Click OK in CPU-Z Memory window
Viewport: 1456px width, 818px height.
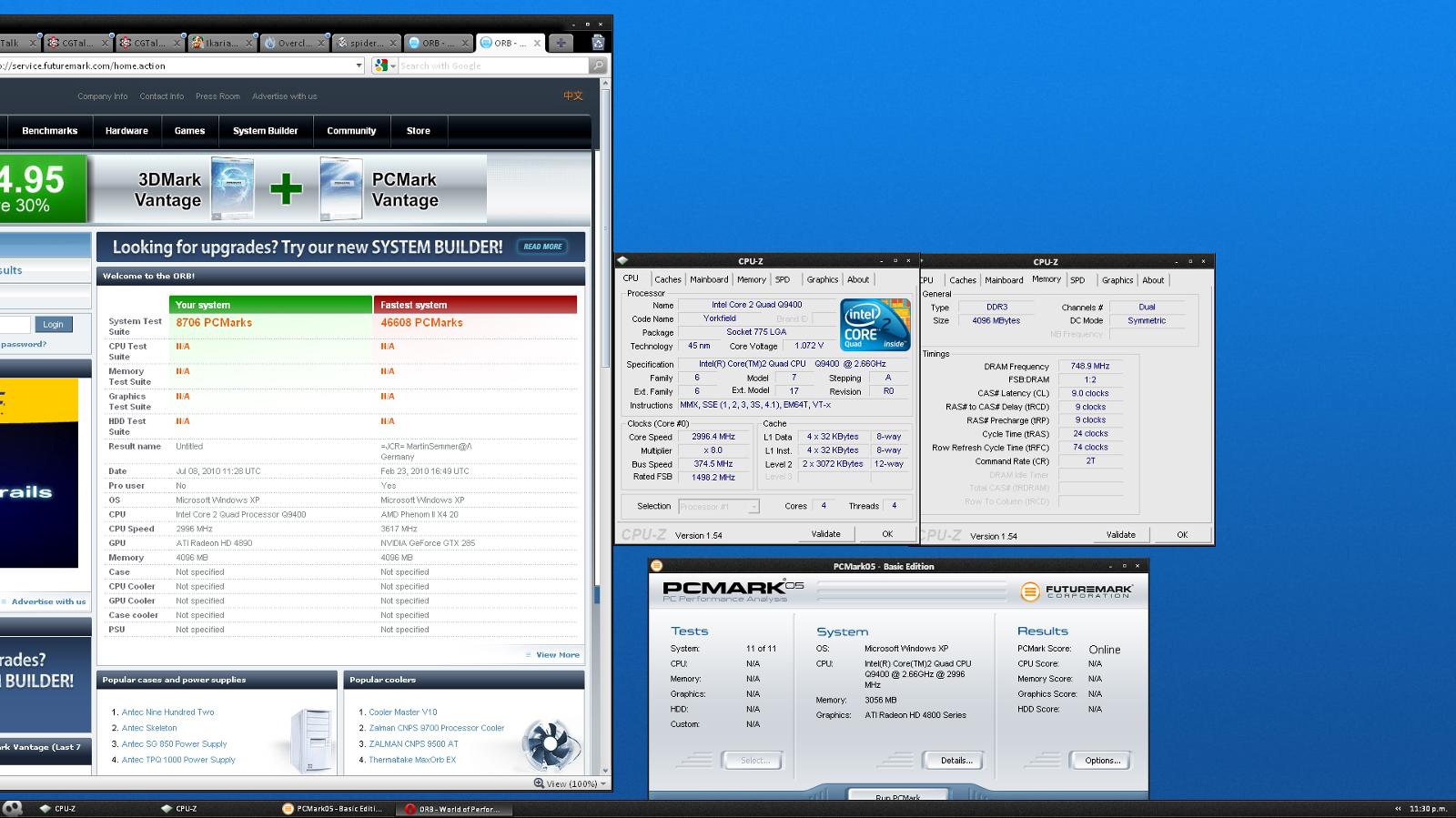(x=1182, y=535)
